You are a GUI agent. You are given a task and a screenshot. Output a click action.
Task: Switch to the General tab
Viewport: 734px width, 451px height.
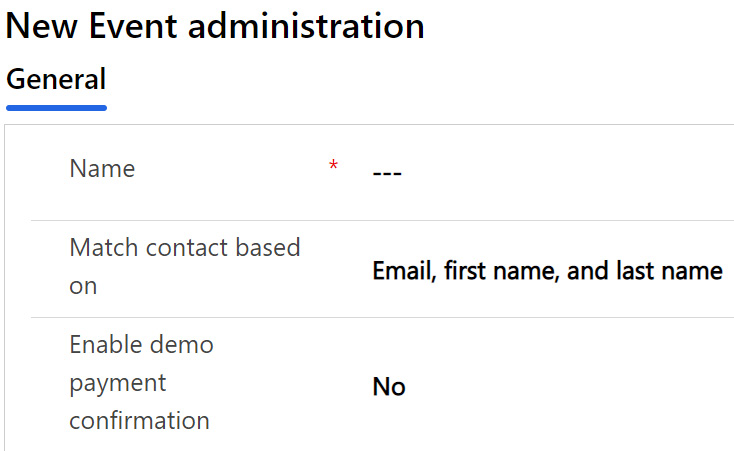click(56, 79)
